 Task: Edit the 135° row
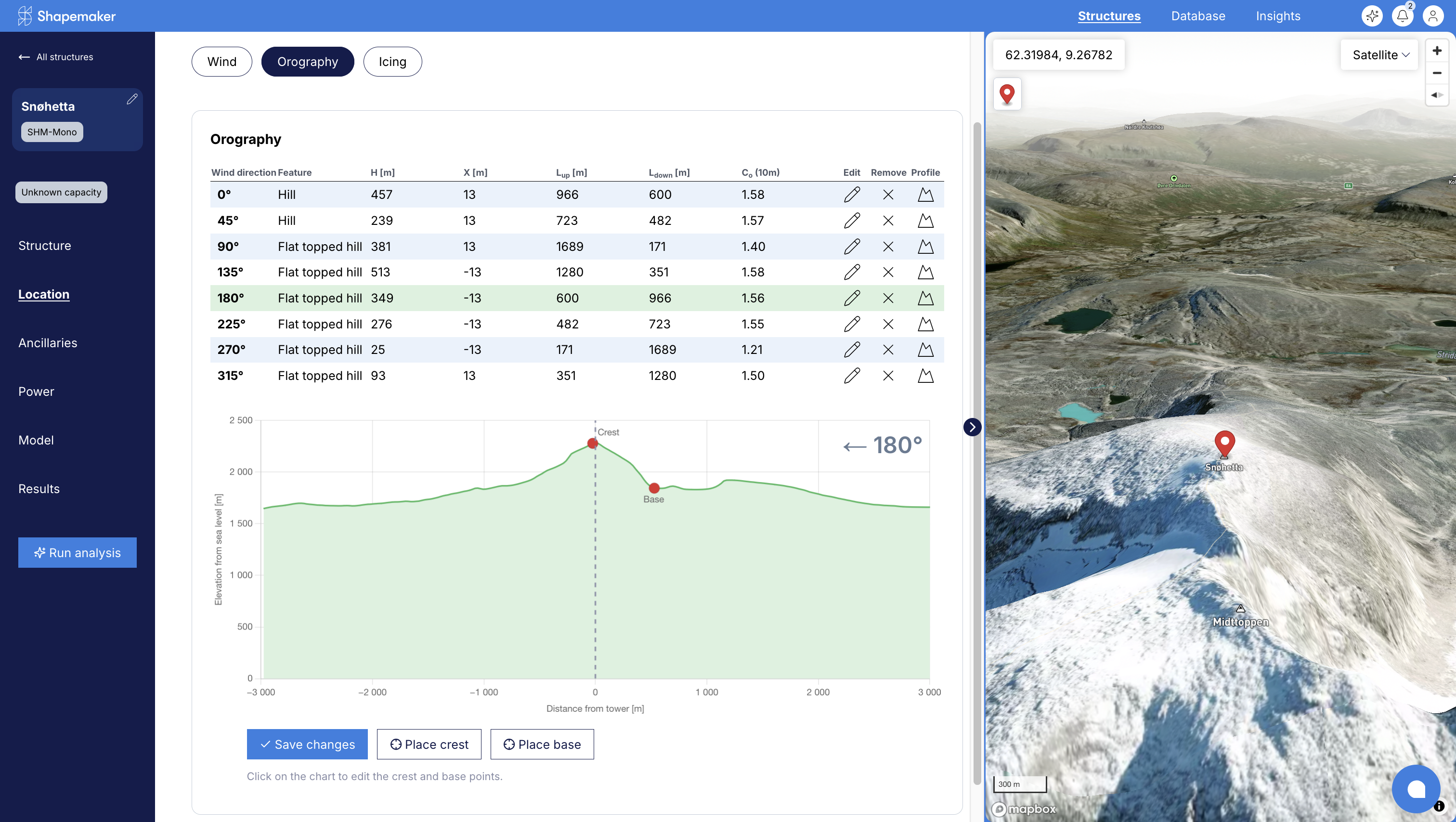tap(852, 272)
